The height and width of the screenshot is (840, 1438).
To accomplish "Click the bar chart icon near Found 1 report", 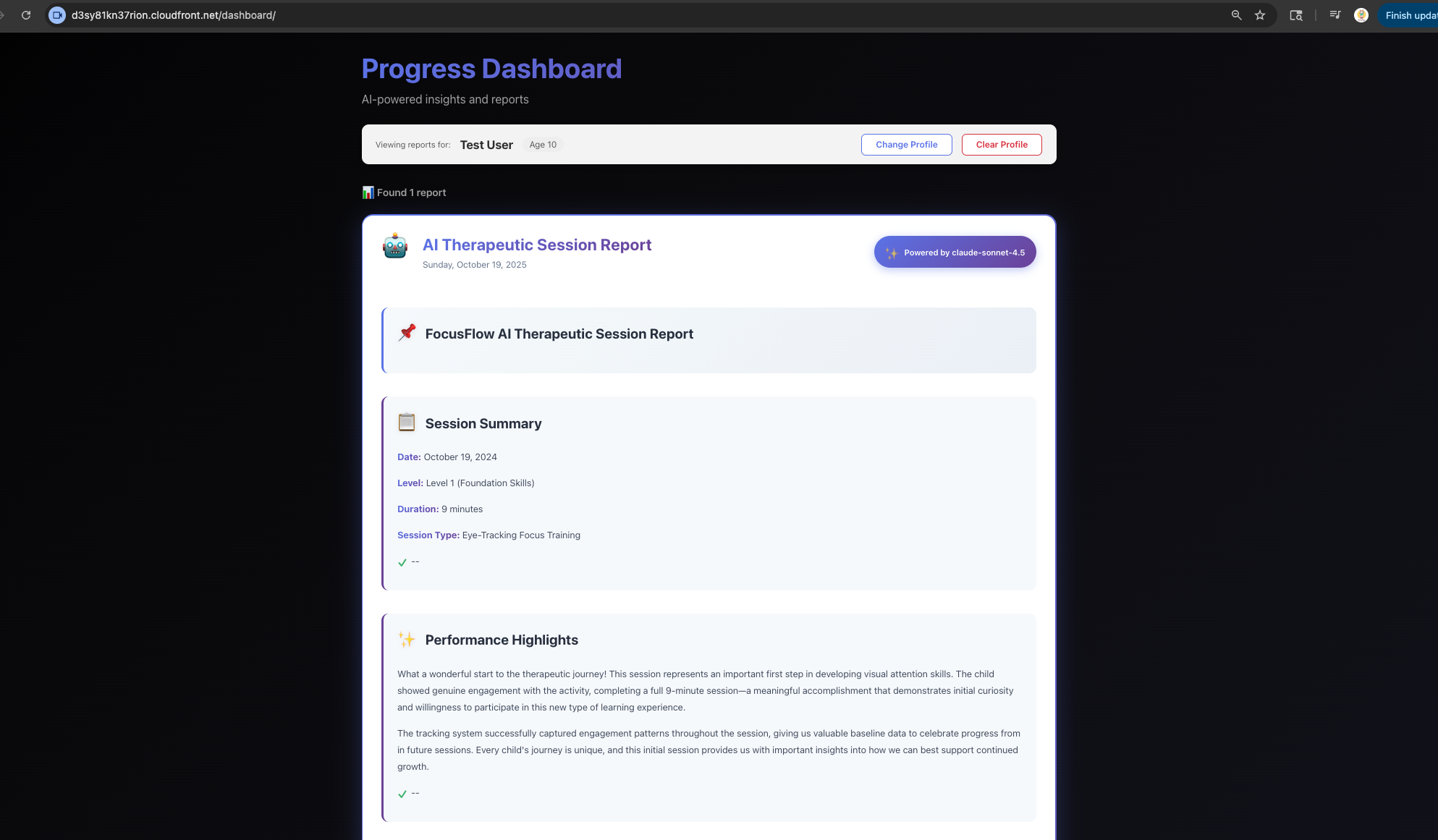I will tap(368, 192).
